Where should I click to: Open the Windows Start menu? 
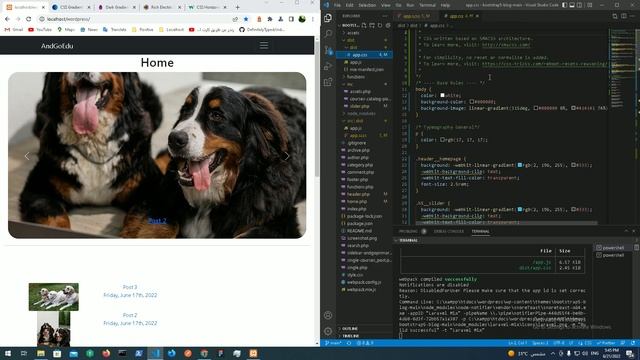[x=8, y=353]
